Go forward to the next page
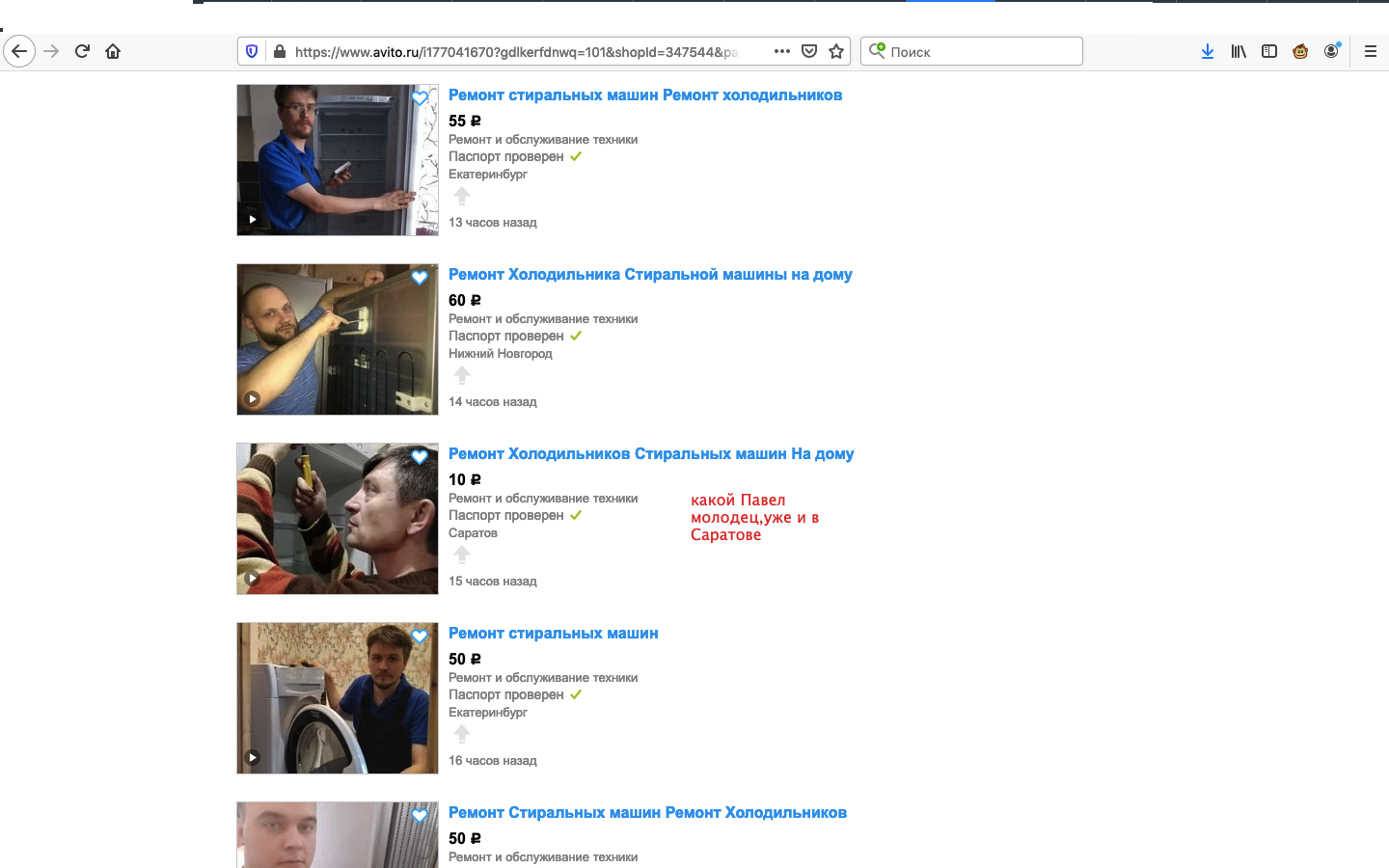Viewport: 1389px width, 868px height. coord(52,51)
